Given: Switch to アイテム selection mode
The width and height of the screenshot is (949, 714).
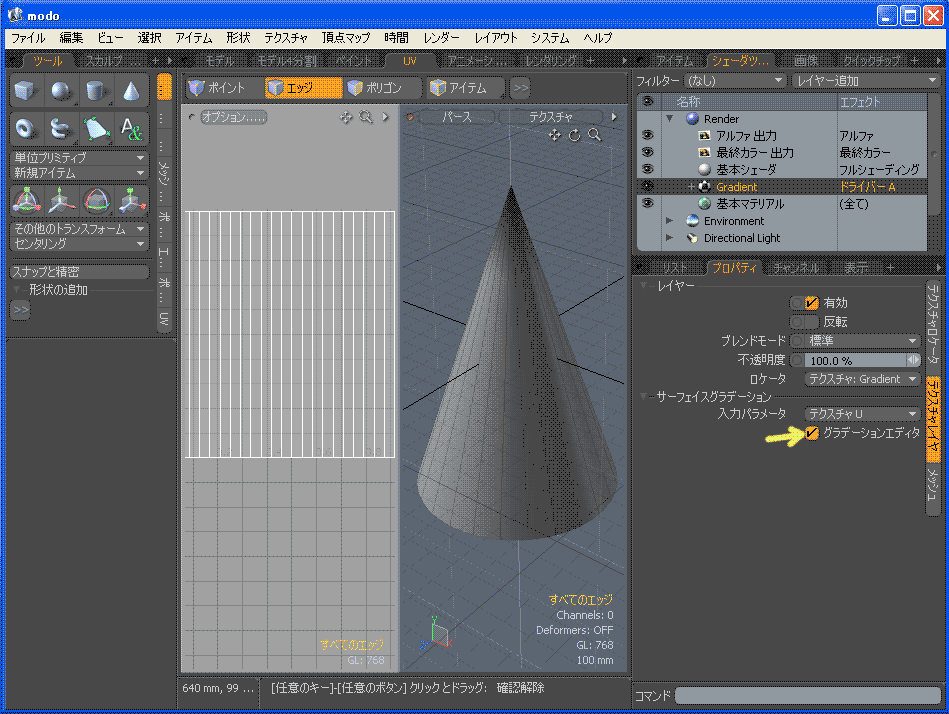Looking at the screenshot, I should point(465,88).
